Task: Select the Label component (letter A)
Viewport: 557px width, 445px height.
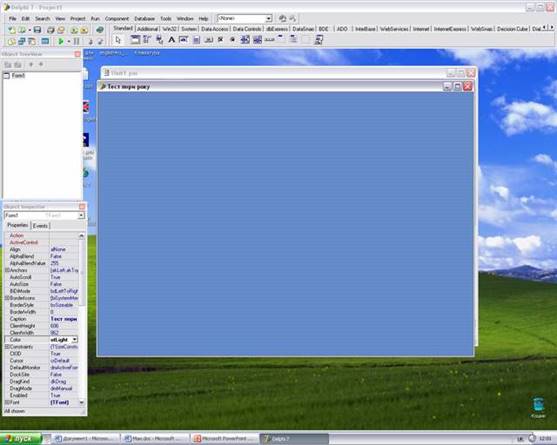Action: [172, 40]
